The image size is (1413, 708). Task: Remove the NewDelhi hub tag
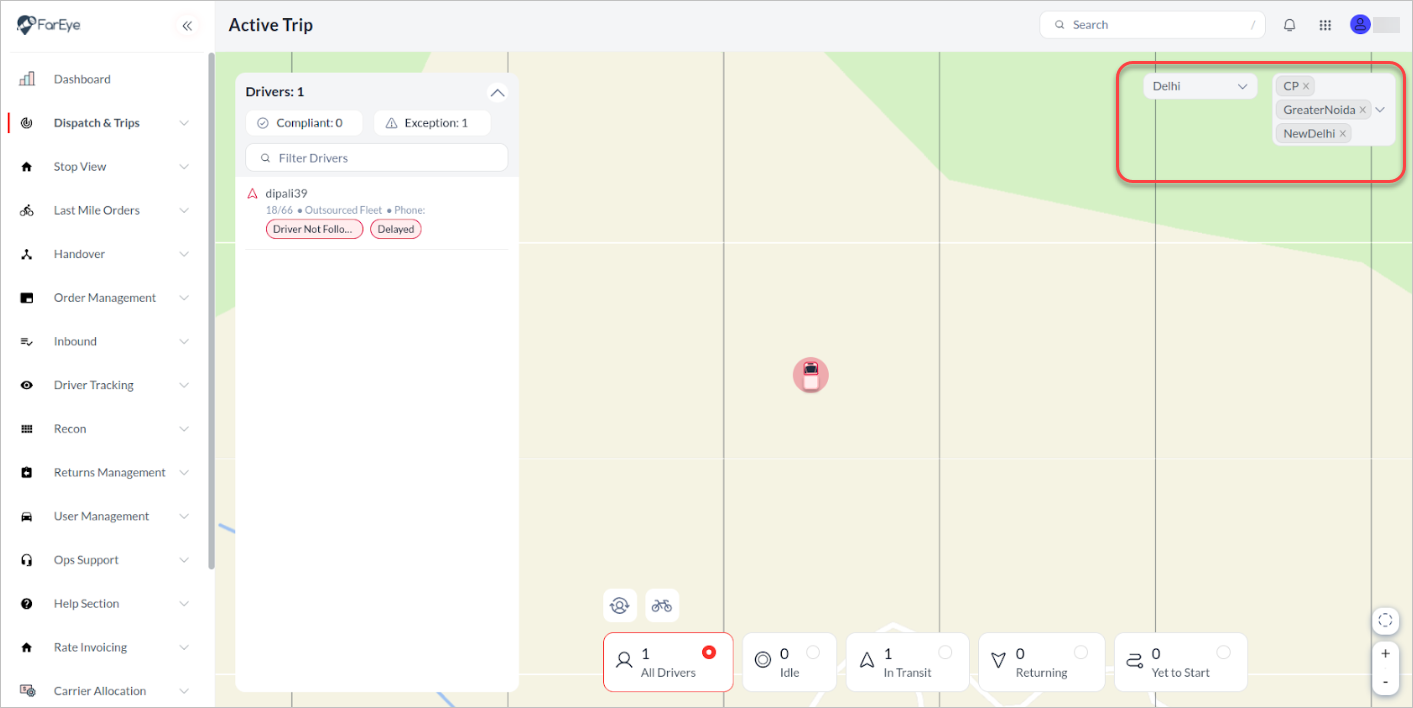(x=1342, y=133)
